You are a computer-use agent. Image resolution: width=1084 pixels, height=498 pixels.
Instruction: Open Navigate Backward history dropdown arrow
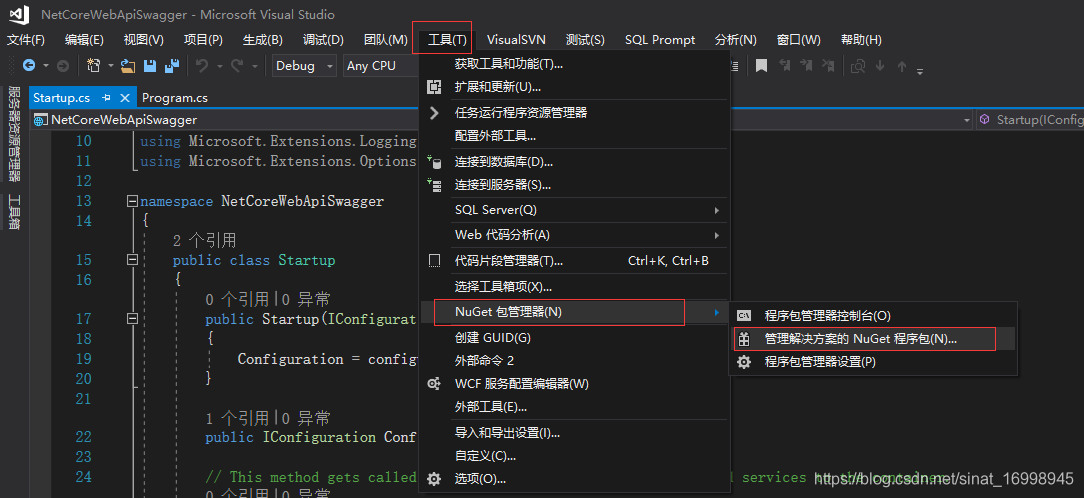46,66
